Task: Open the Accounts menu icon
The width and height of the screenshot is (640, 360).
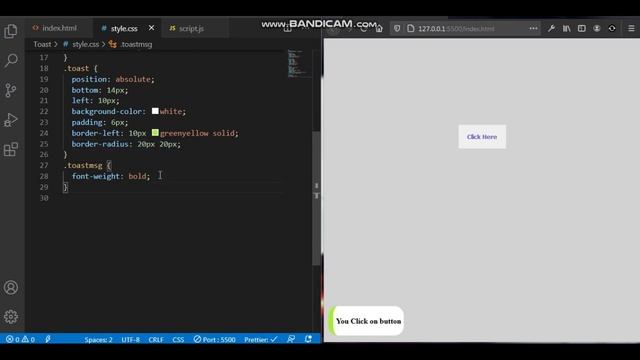Action: coord(11,288)
